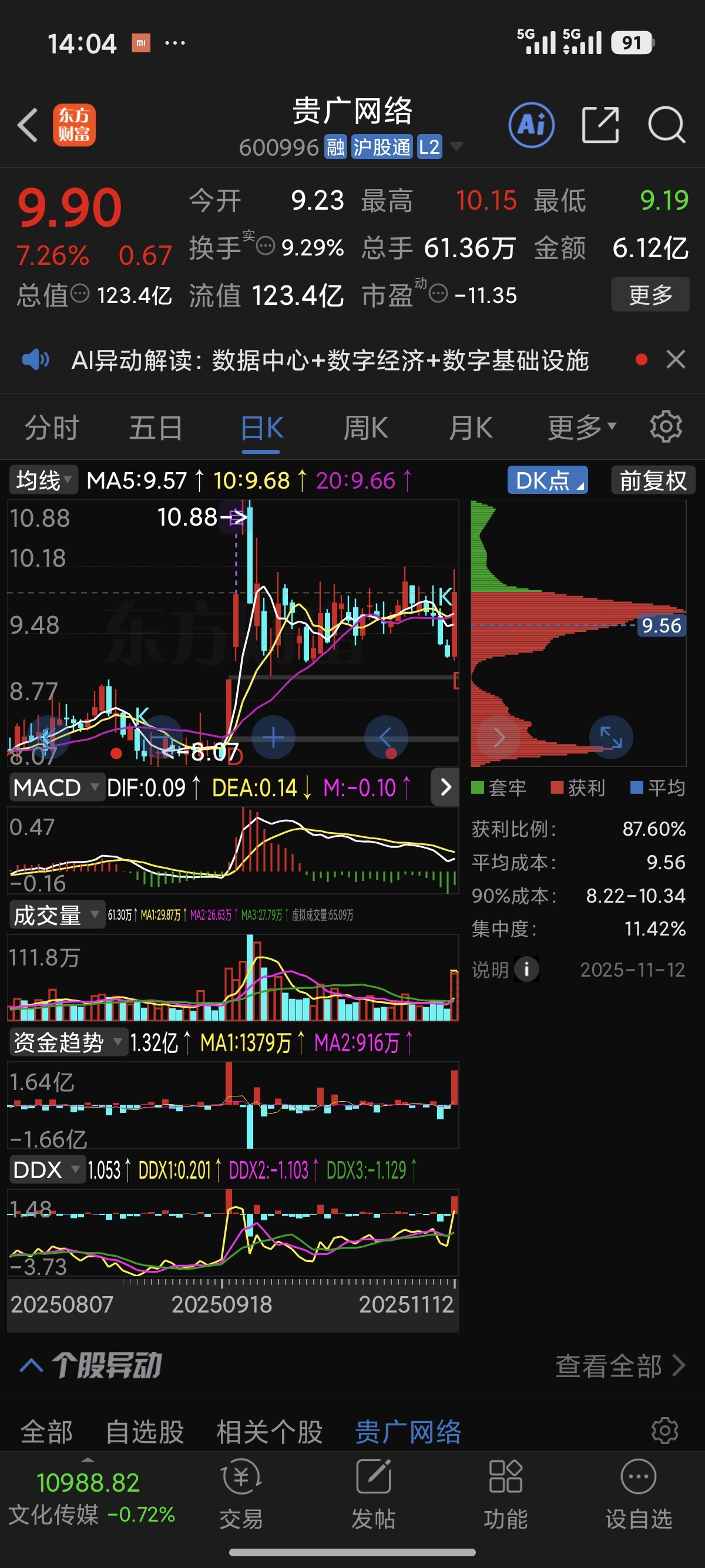Screen dimensions: 705x1568
Task: Tap the share export icon
Action: point(600,125)
